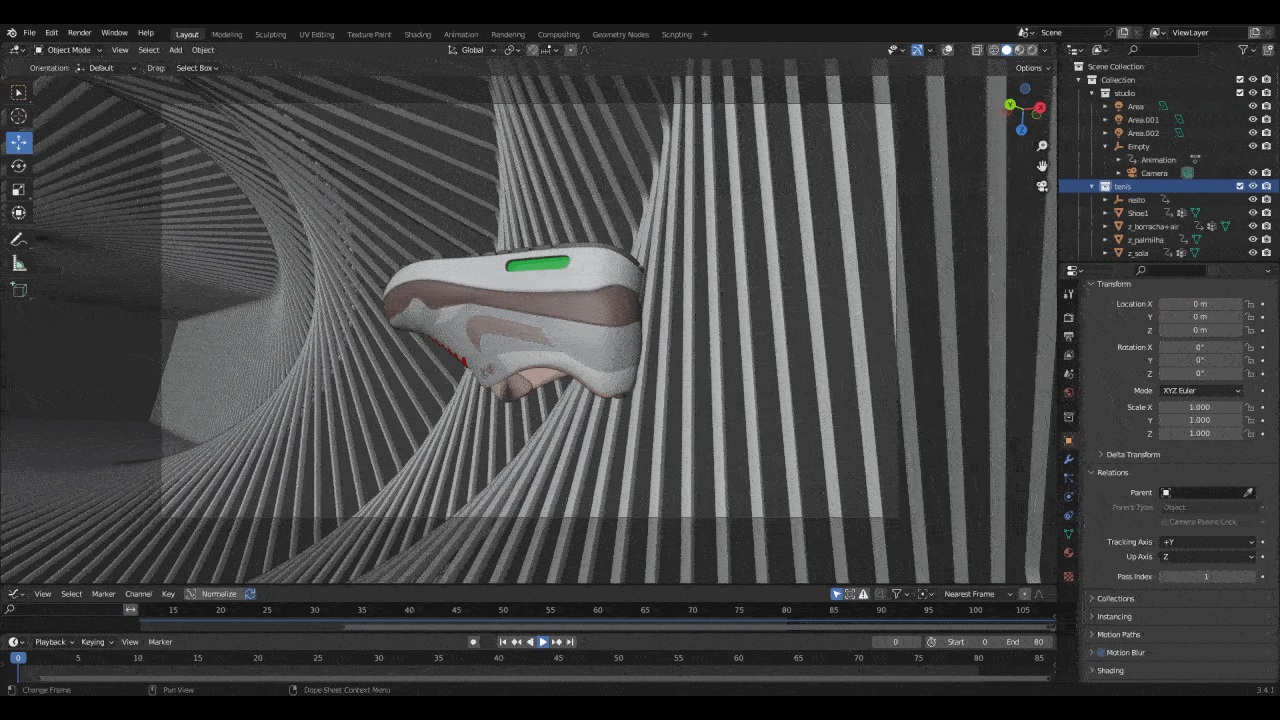Open the Object properties orange square tab
The image size is (1280, 720).
(x=1068, y=440)
